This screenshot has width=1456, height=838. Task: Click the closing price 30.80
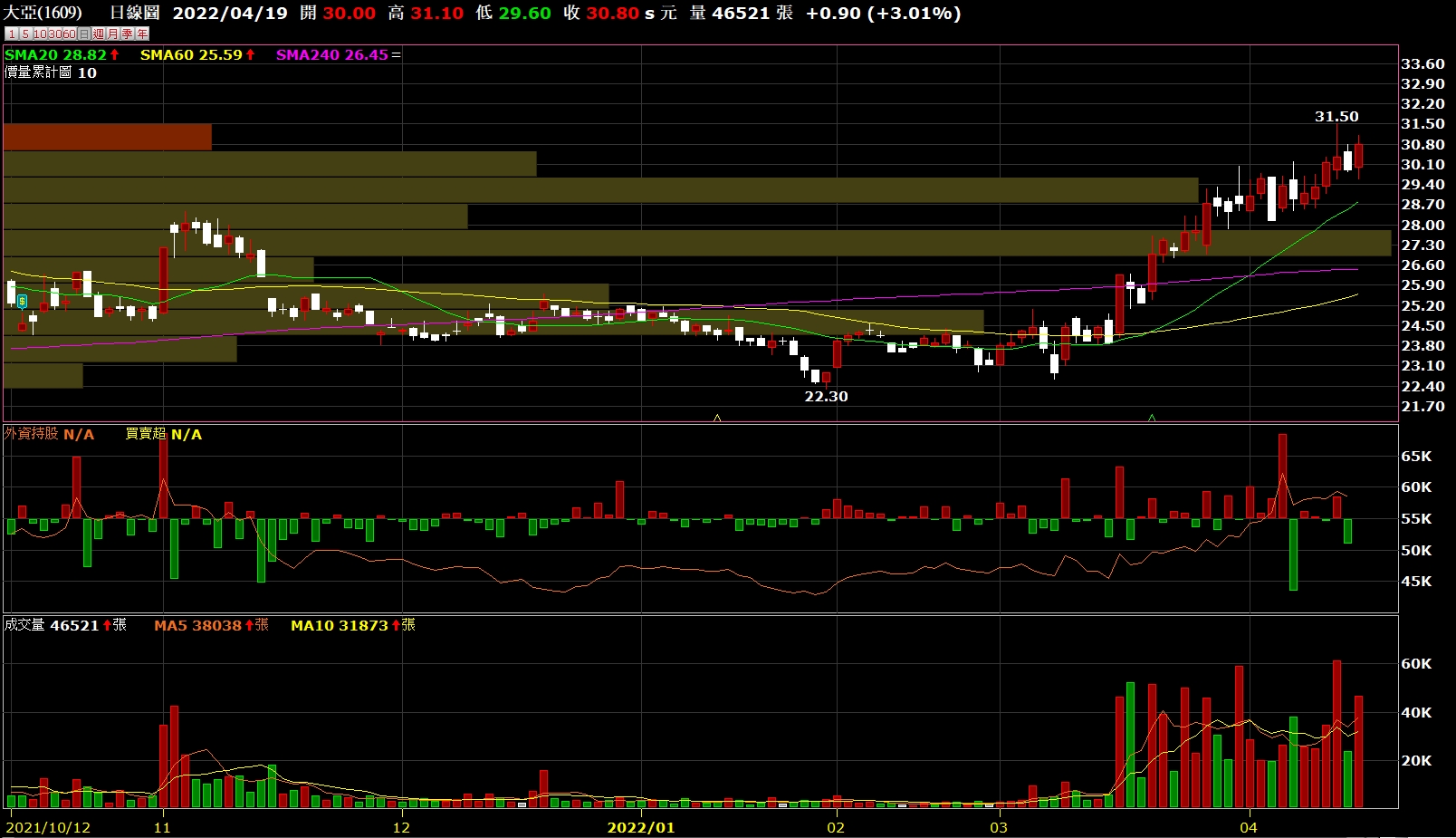pos(613,13)
